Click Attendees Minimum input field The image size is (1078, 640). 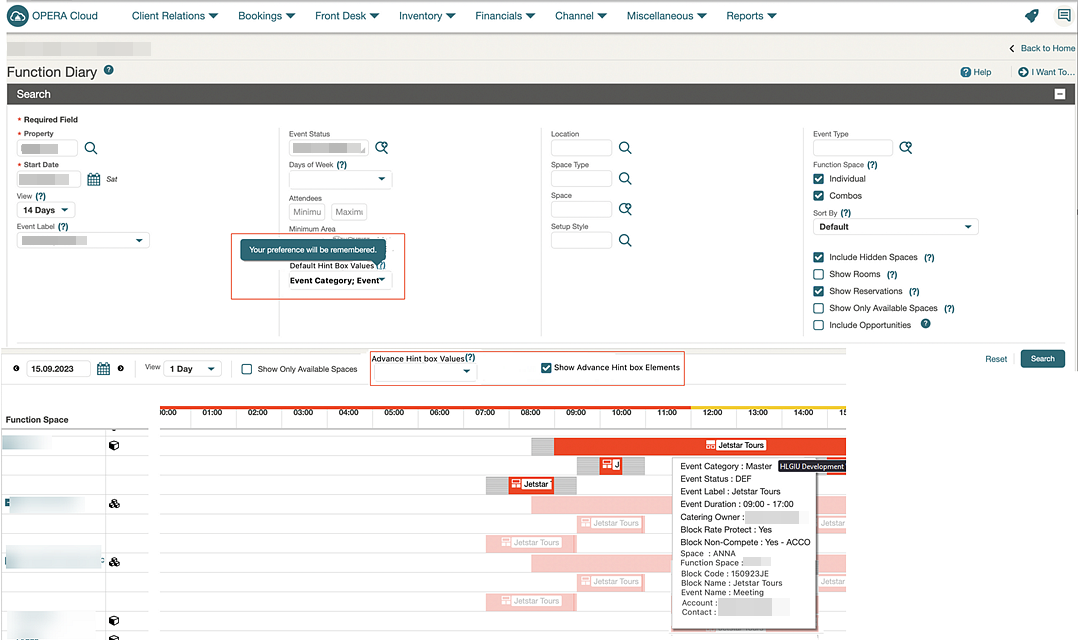307,212
